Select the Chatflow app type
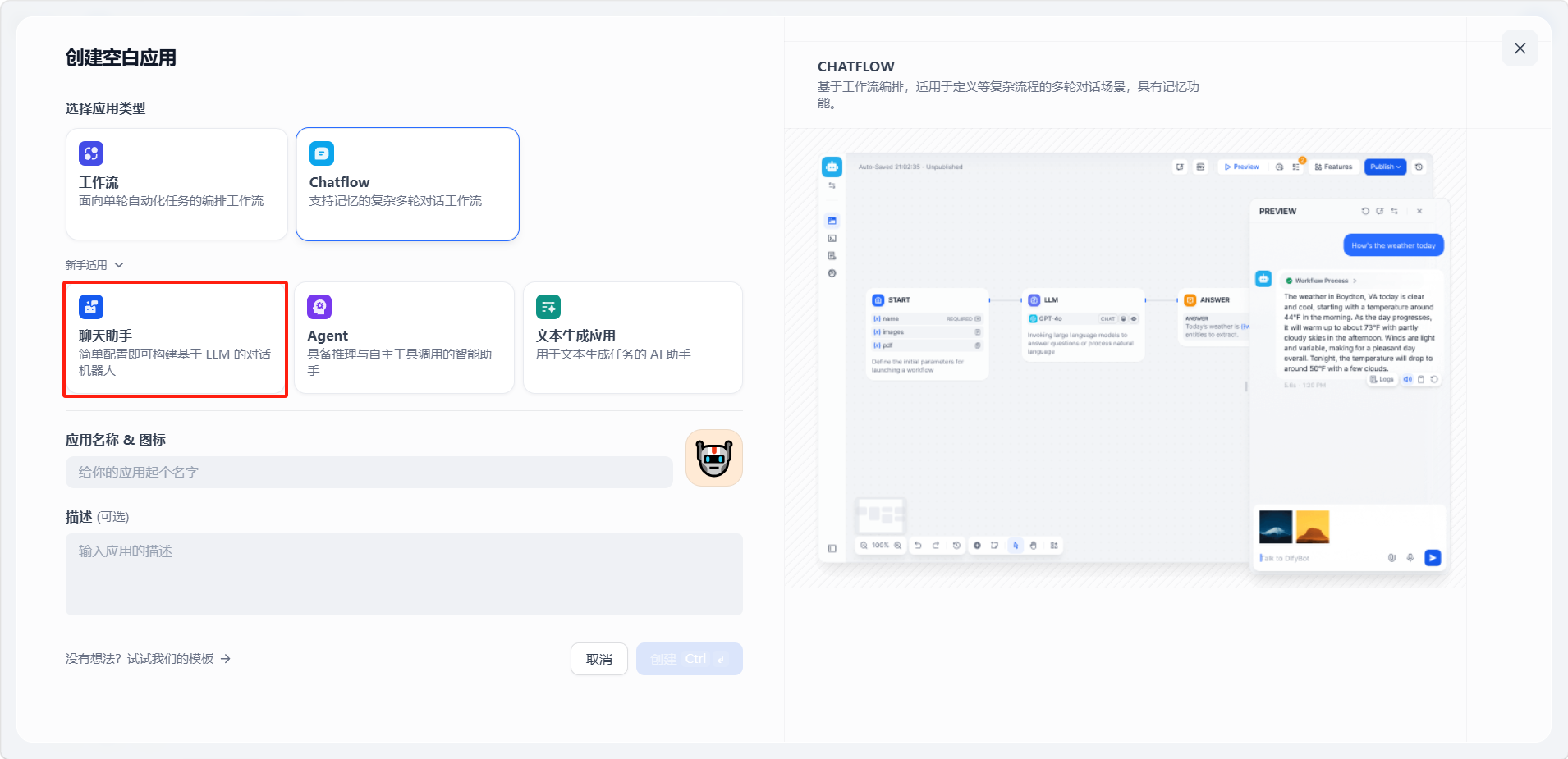 click(x=407, y=185)
